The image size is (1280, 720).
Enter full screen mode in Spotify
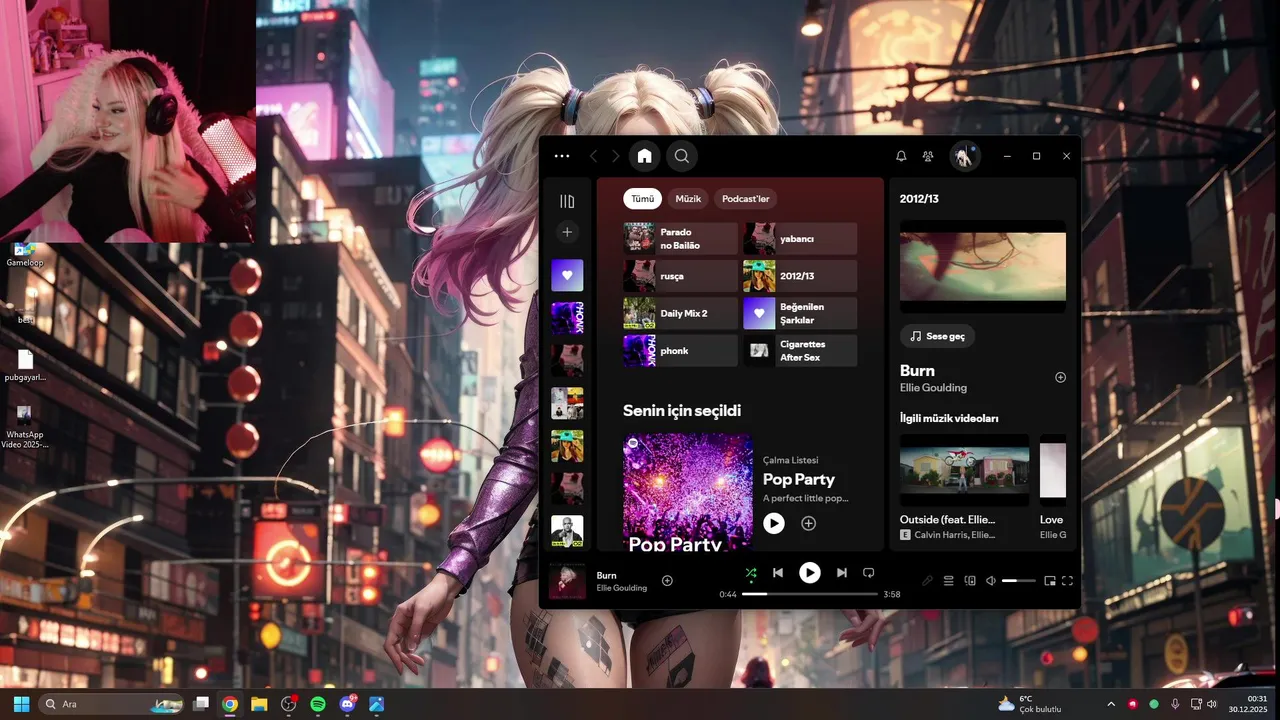coord(1067,581)
